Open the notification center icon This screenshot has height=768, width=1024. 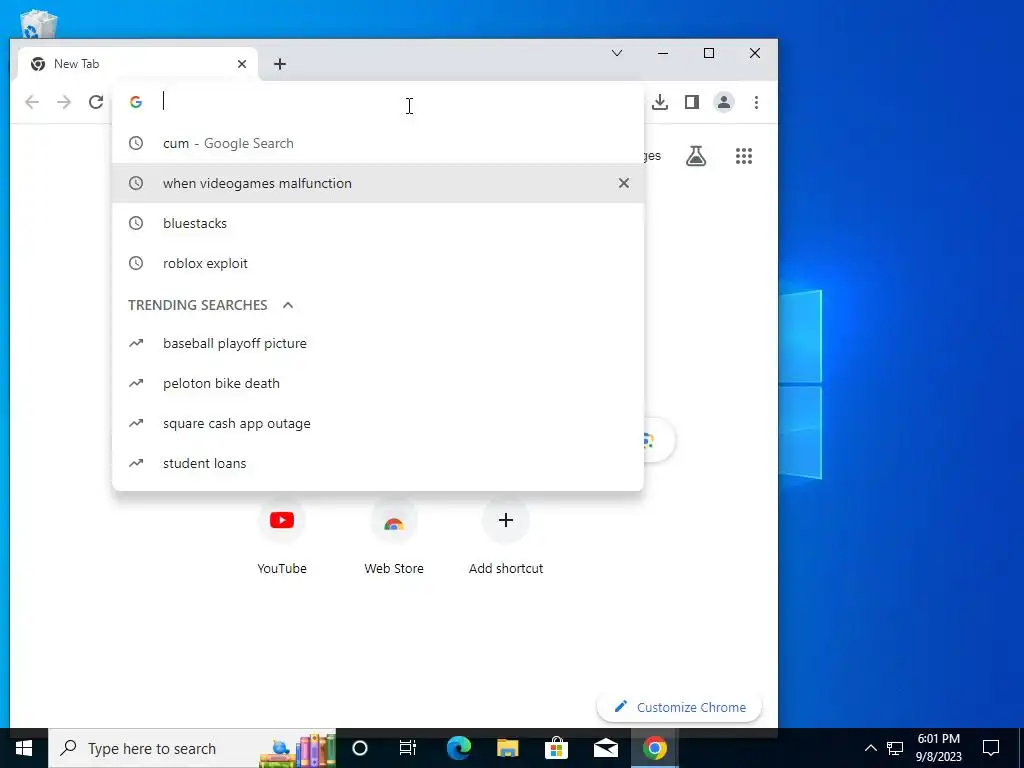pyautogui.click(x=991, y=748)
